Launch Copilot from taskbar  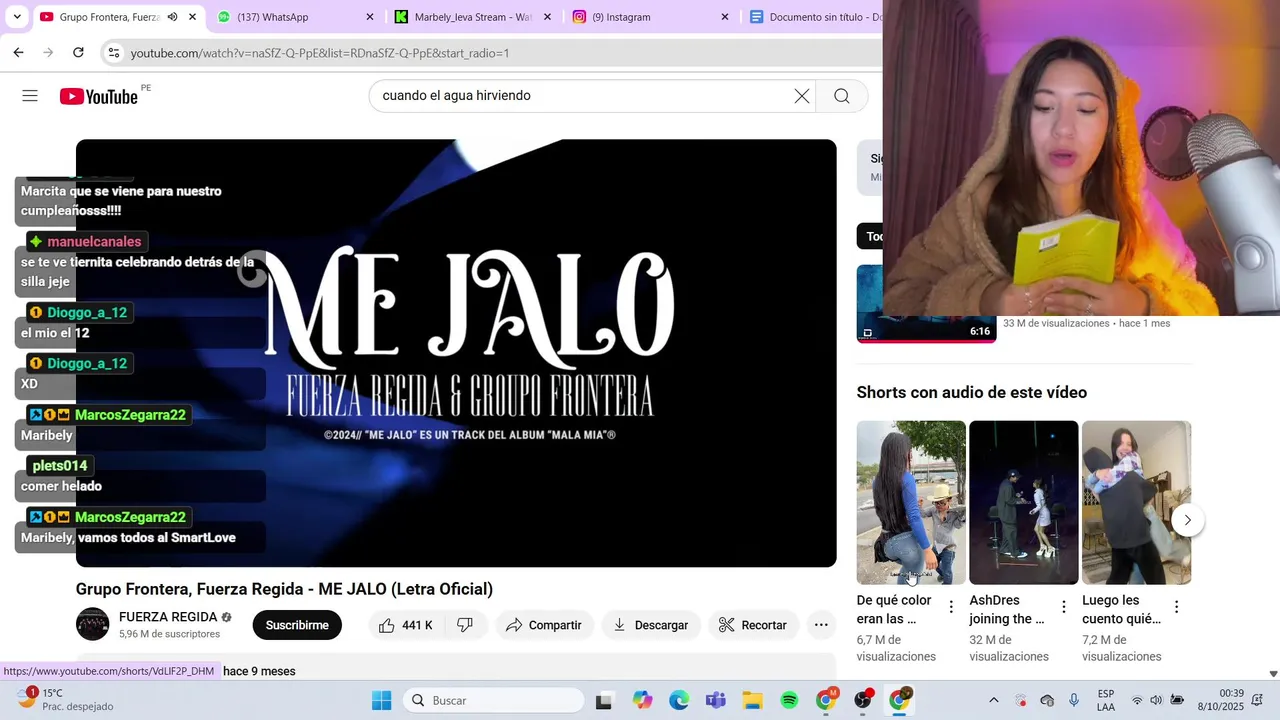tap(642, 700)
